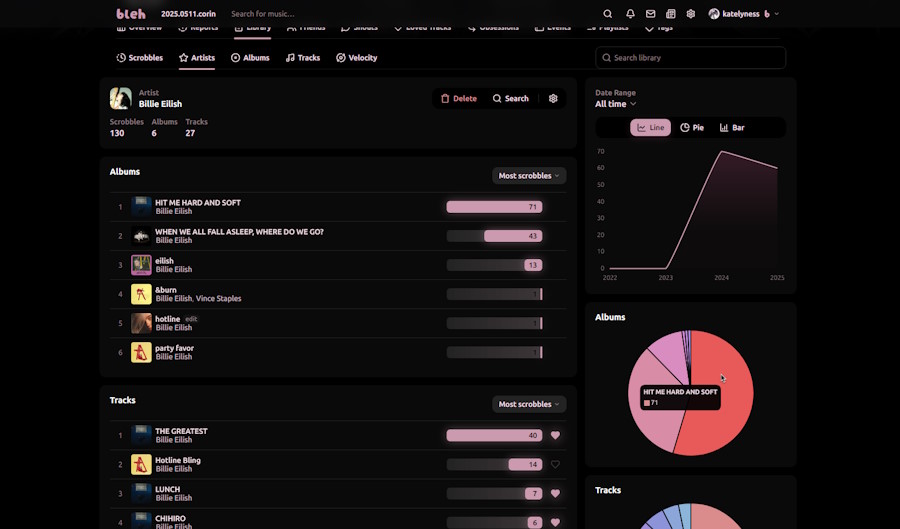This screenshot has width=900, height=529.
Task: Open Tracks Most scrobbles sort dropdown
Action: click(x=529, y=405)
